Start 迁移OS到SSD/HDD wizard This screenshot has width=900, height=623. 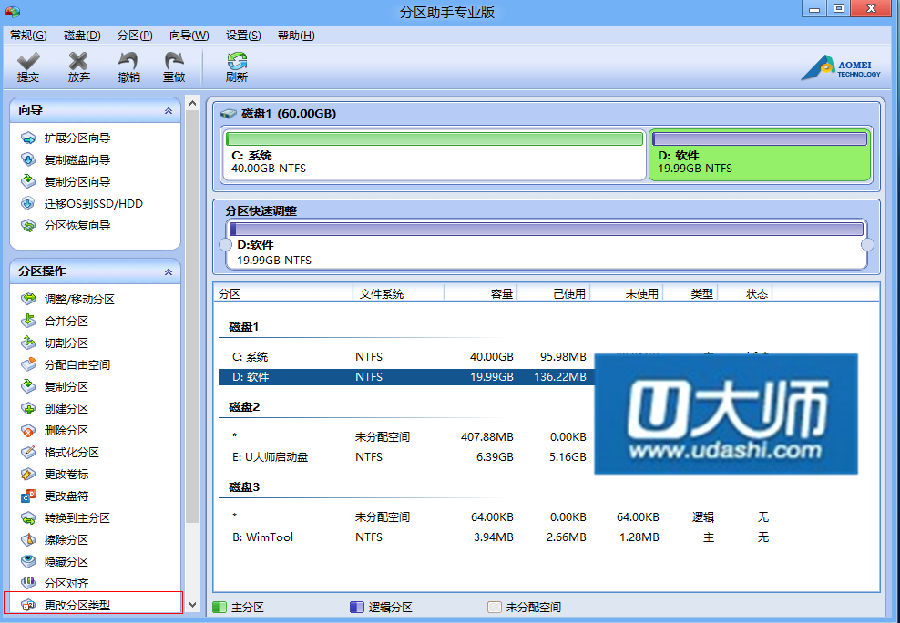93,204
